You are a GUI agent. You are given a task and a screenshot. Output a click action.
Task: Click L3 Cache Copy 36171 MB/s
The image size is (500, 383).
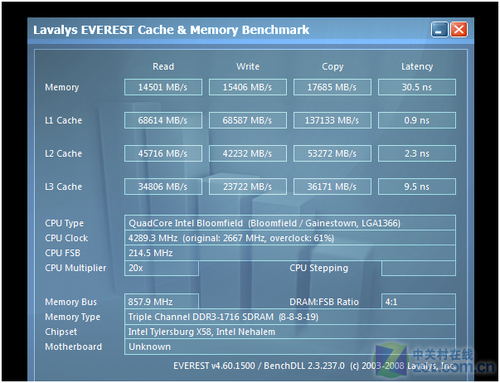pyautogui.click(x=332, y=187)
